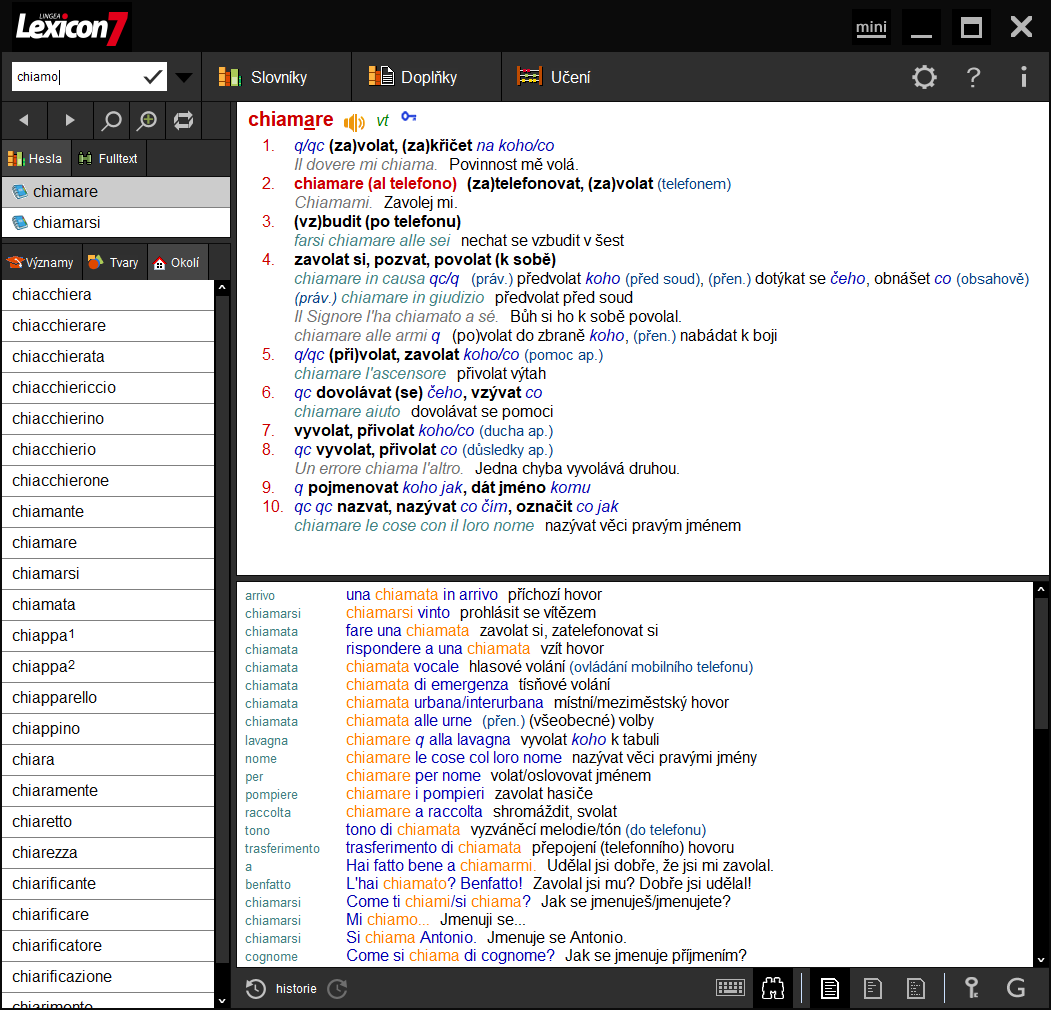Open 'chiamare i pompieri' phrase
Image resolution: width=1051 pixels, height=1010 pixels.
[415, 794]
